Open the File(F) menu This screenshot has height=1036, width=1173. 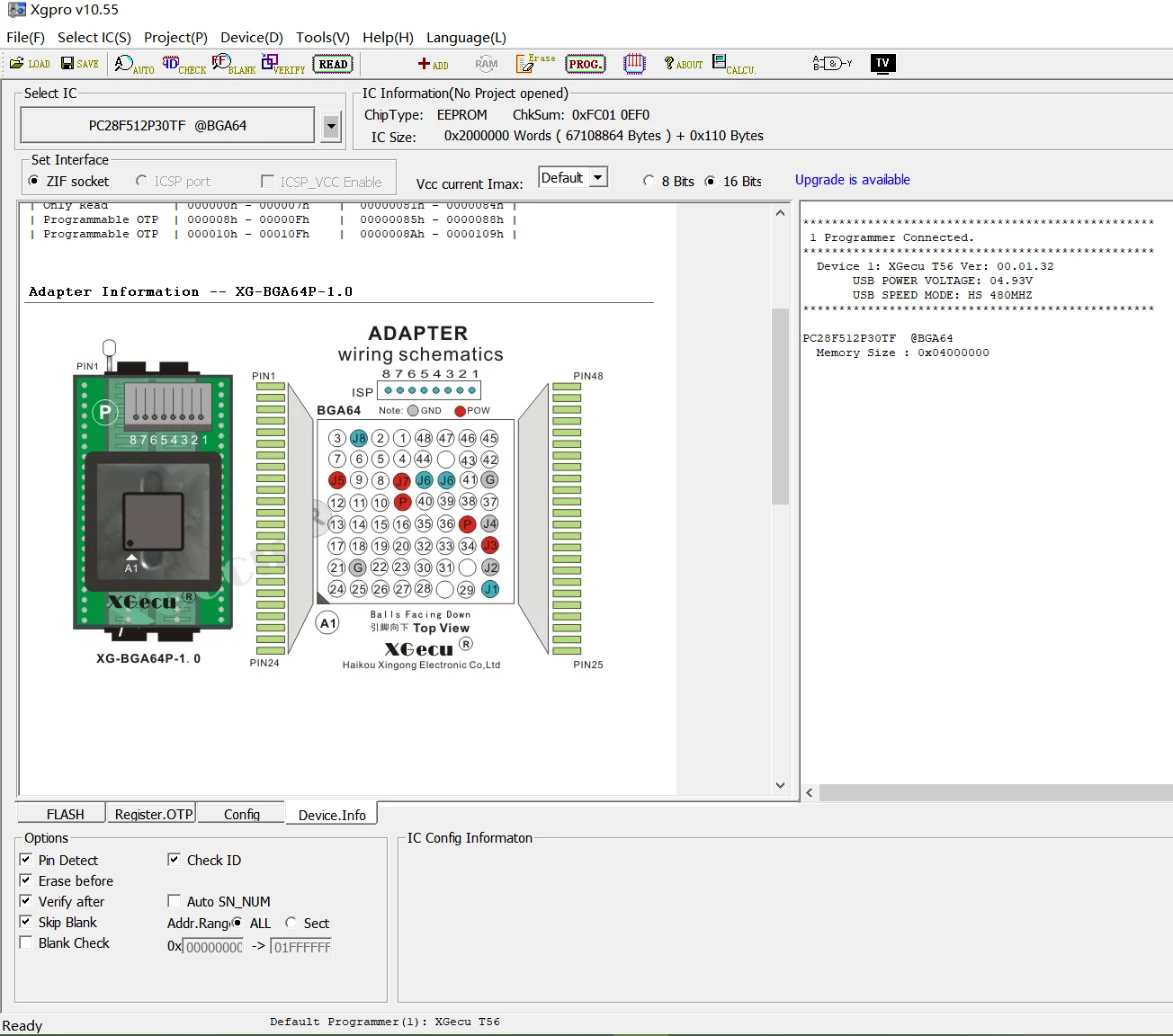25,37
